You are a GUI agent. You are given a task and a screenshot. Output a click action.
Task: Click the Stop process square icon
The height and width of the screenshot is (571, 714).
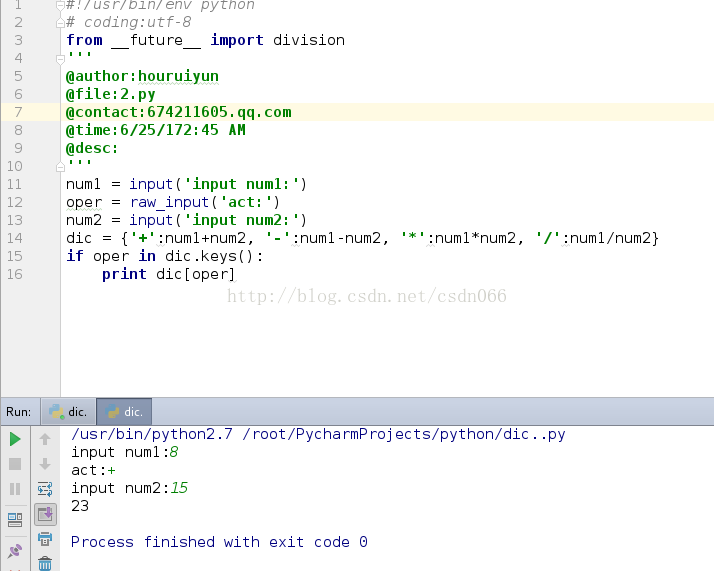coord(15,464)
